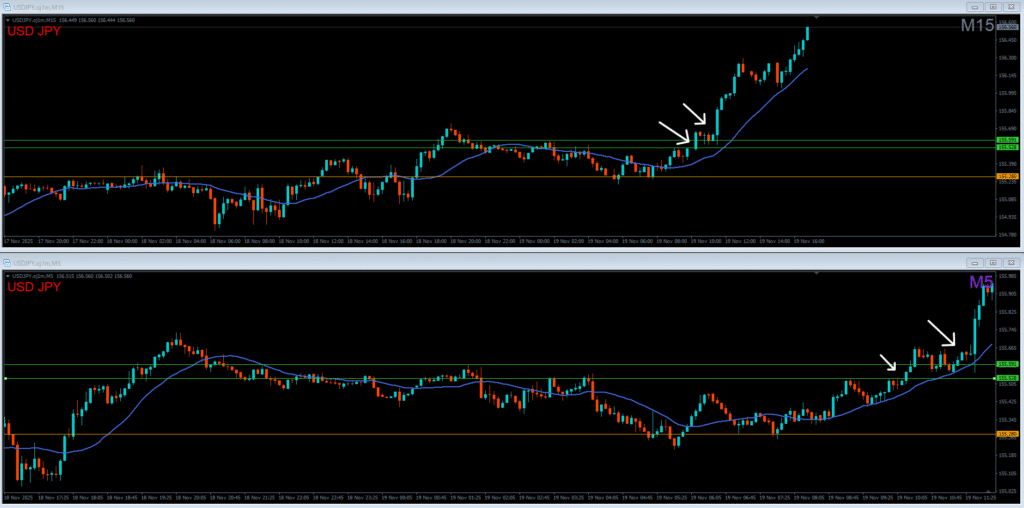
Task: Click '19 Nov 08:05' on the M5 time axis
Action: click(810, 497)
